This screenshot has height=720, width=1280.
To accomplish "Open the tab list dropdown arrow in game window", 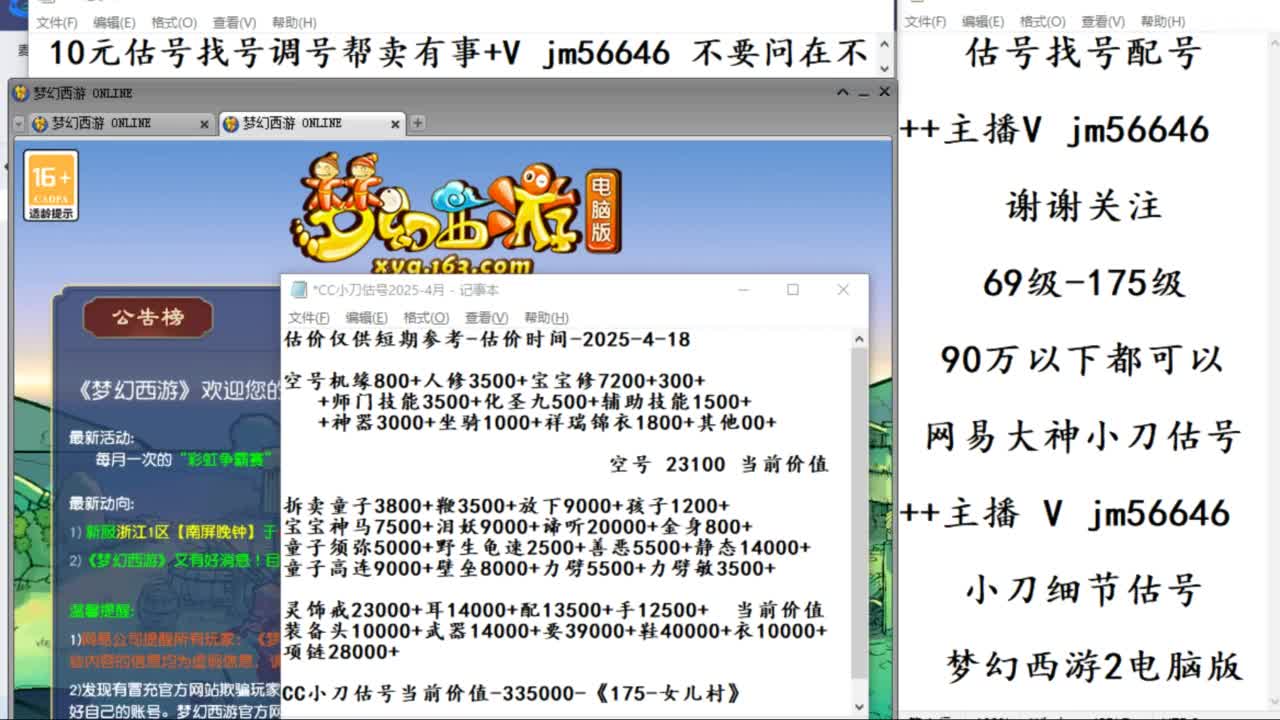I will [18, 124].
